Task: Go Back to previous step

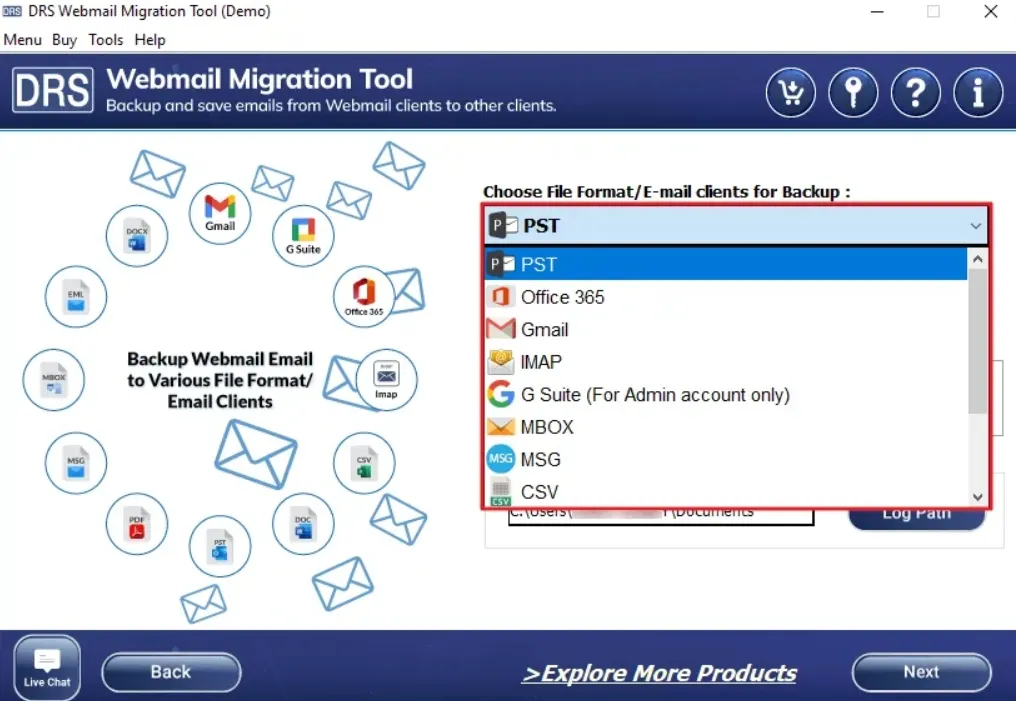Action: [x=171, y=672]
